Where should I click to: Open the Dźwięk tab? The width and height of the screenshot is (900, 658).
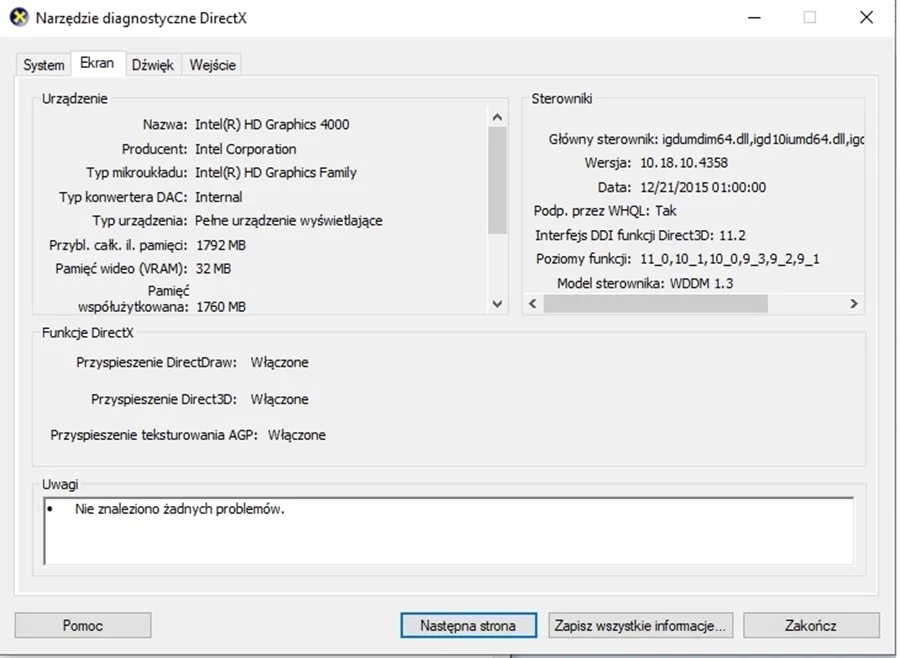point(153,65)
